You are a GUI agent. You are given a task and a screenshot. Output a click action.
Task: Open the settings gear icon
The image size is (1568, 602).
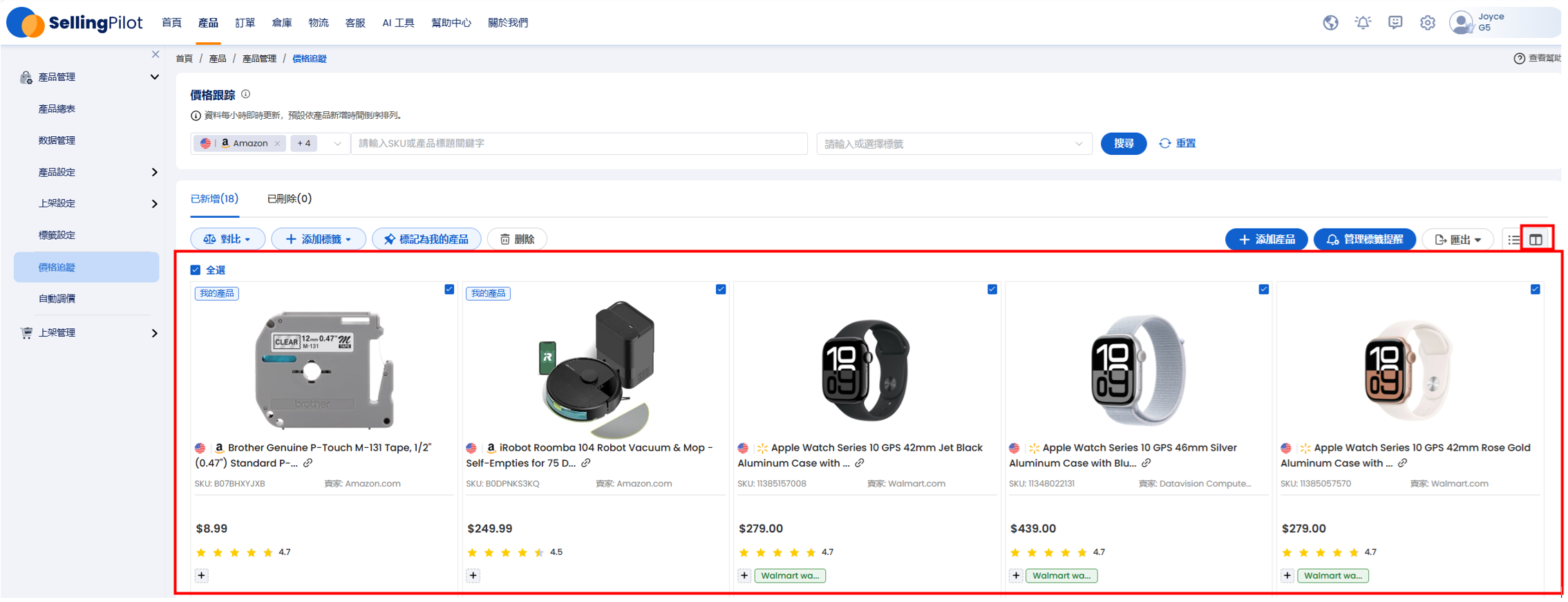click(1428, 23)
